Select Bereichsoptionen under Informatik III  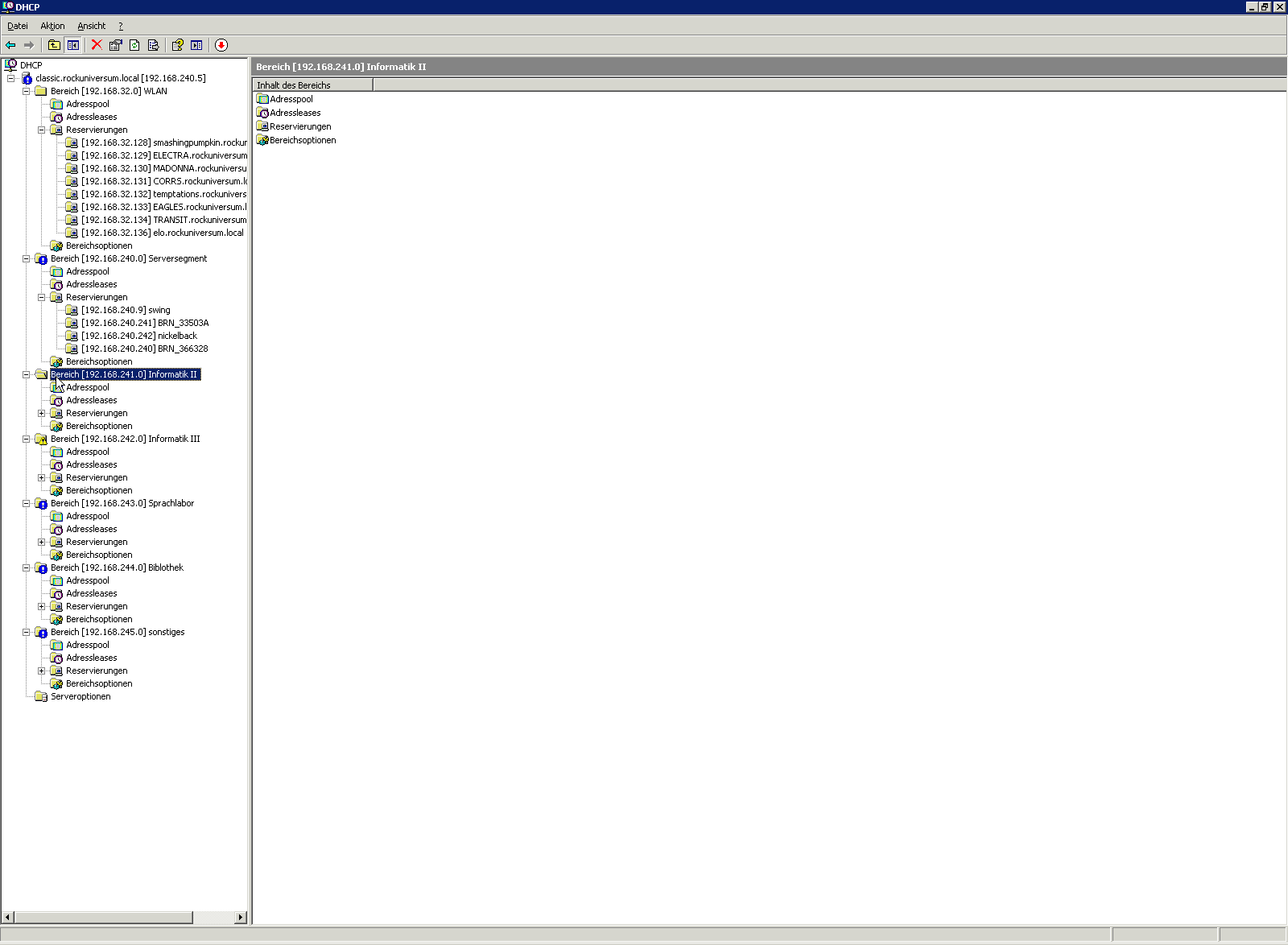(x=99, y=490)
